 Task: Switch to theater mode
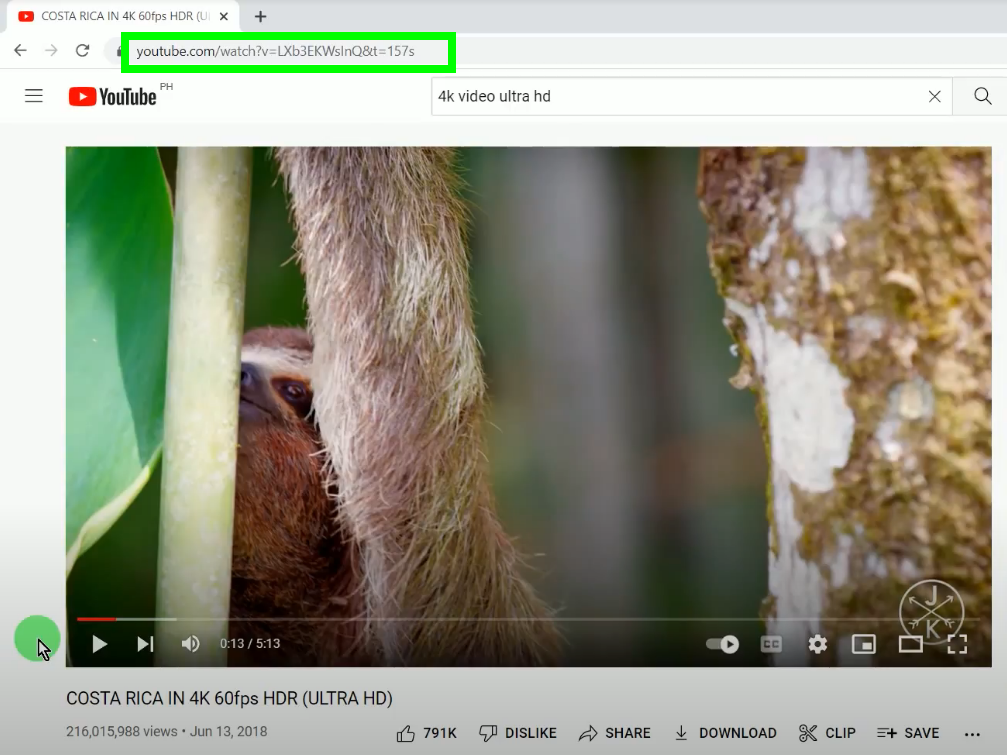(x=910, y=644)
